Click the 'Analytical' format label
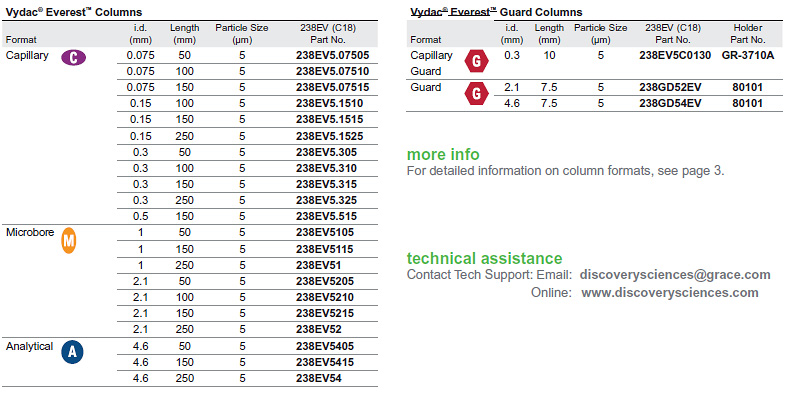The image size is (787, 416). click(30, 346)
